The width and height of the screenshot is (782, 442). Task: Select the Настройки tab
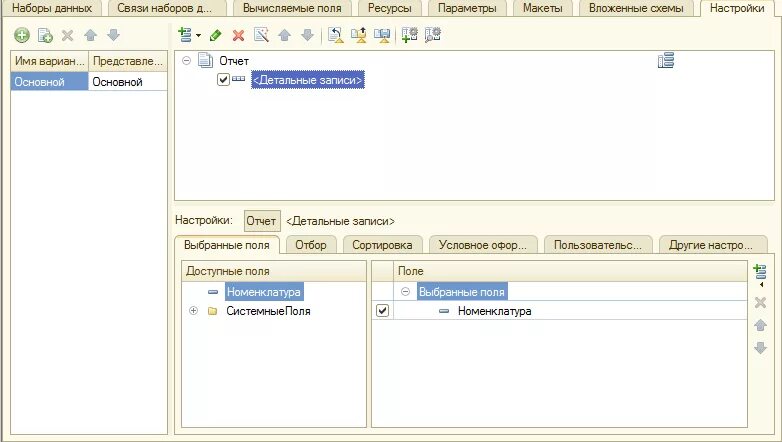click(737, 8)
